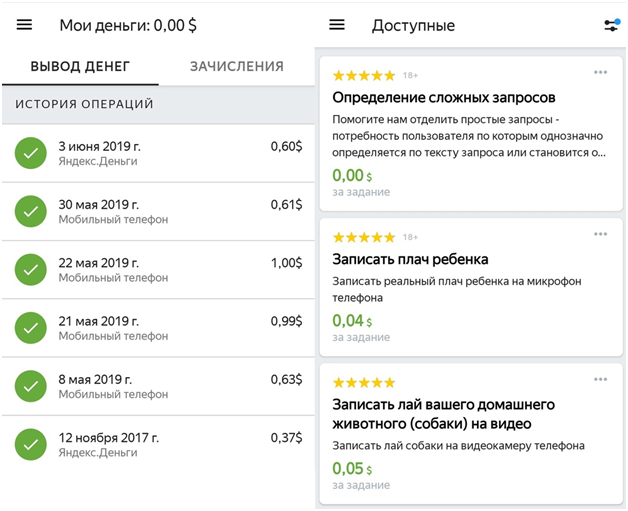Click green checkmark for 12 ноября 2017
This screenshot has height=511, width=628.
point(31,445)
